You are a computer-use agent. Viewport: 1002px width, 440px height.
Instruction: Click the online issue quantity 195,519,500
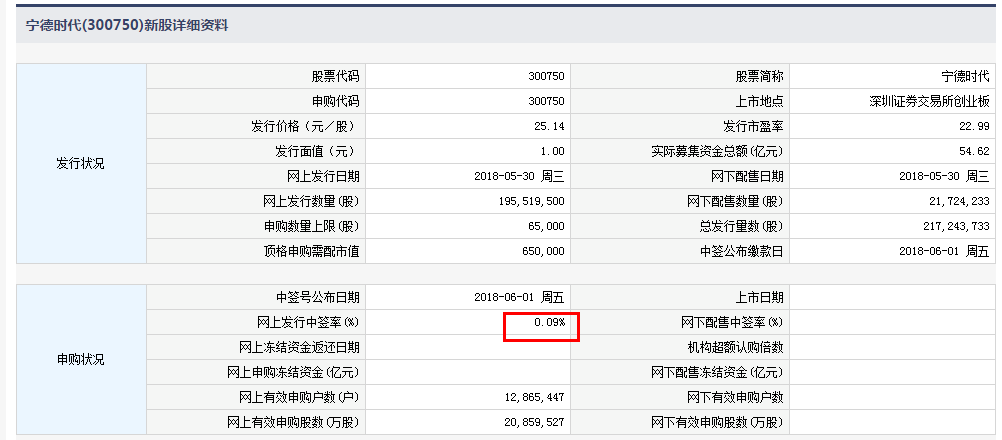(x=532, y=202)
